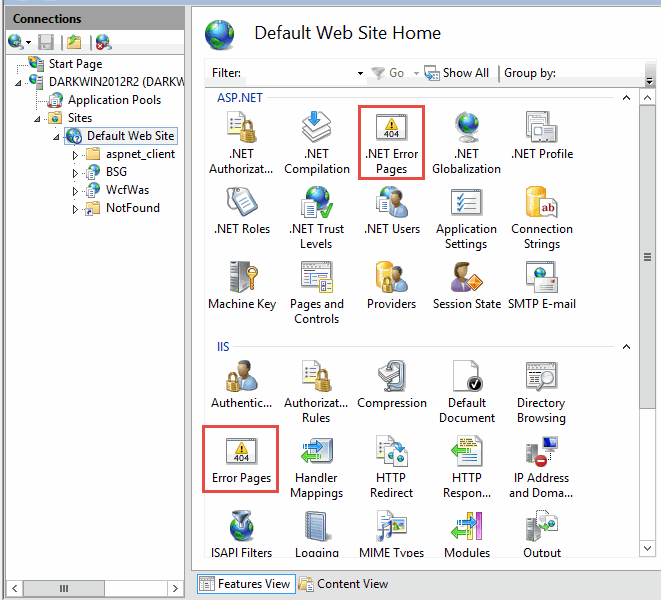This screenshot has height=600, width=661.
Task: Open .NET Globalization feature
Action: (466, 143)
